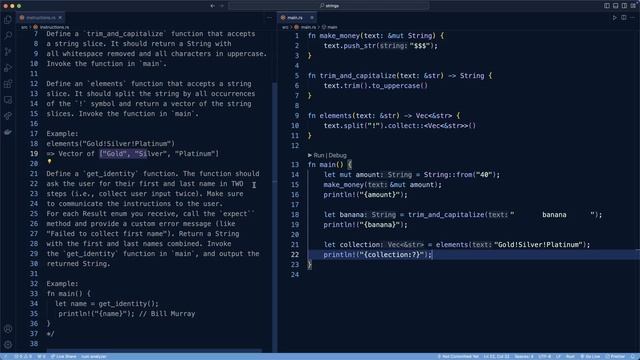
Task: Click 'text.trim().to_uppercase()' in main.rs
Action: [x=376, y=86]
